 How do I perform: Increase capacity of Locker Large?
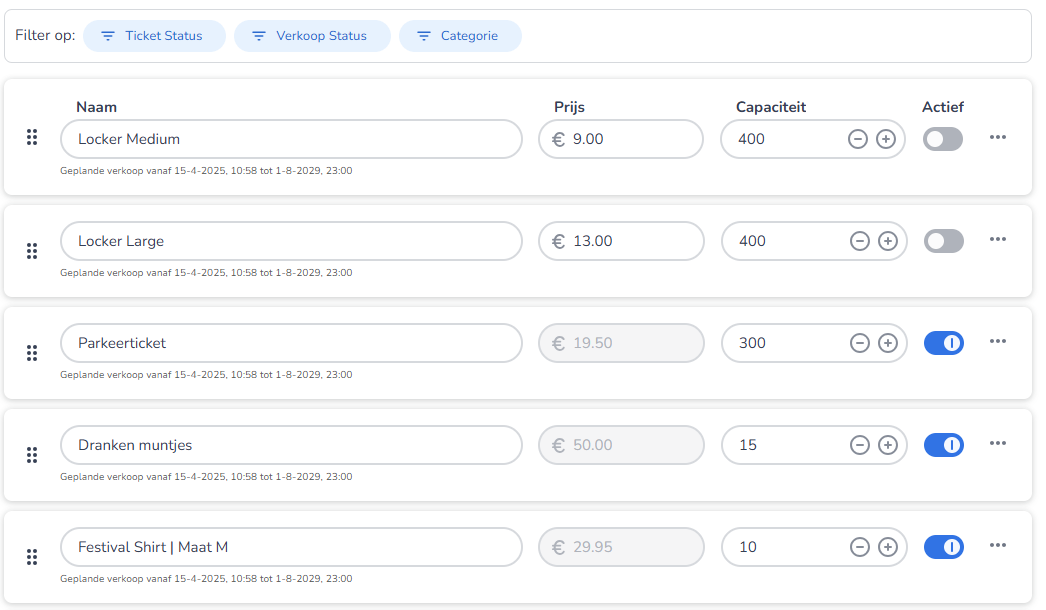point(888,241)
